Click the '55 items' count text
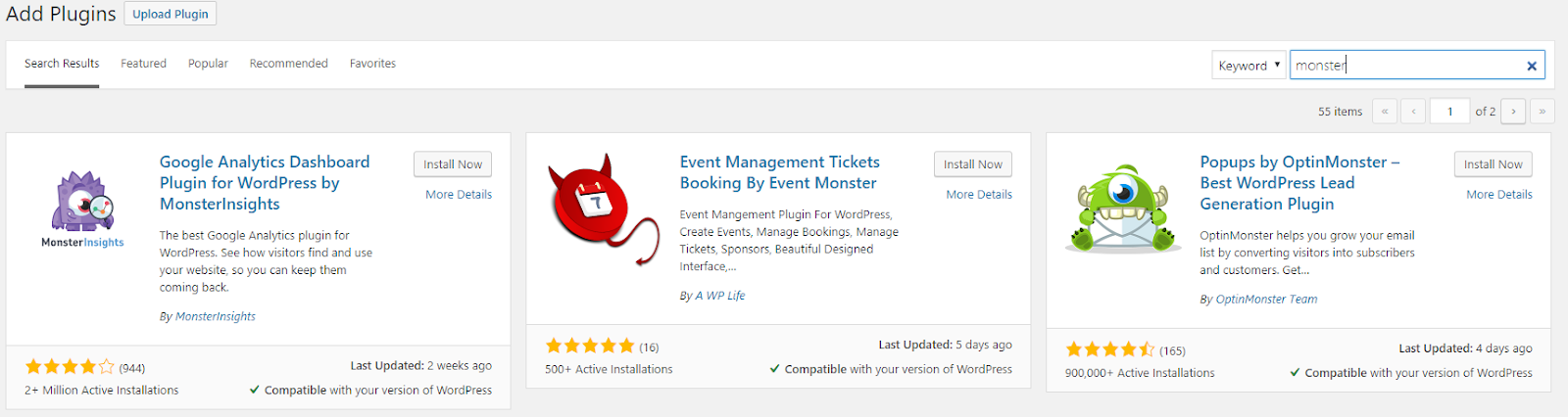This screenshot has width=1568, height=417. (1340, 112)
